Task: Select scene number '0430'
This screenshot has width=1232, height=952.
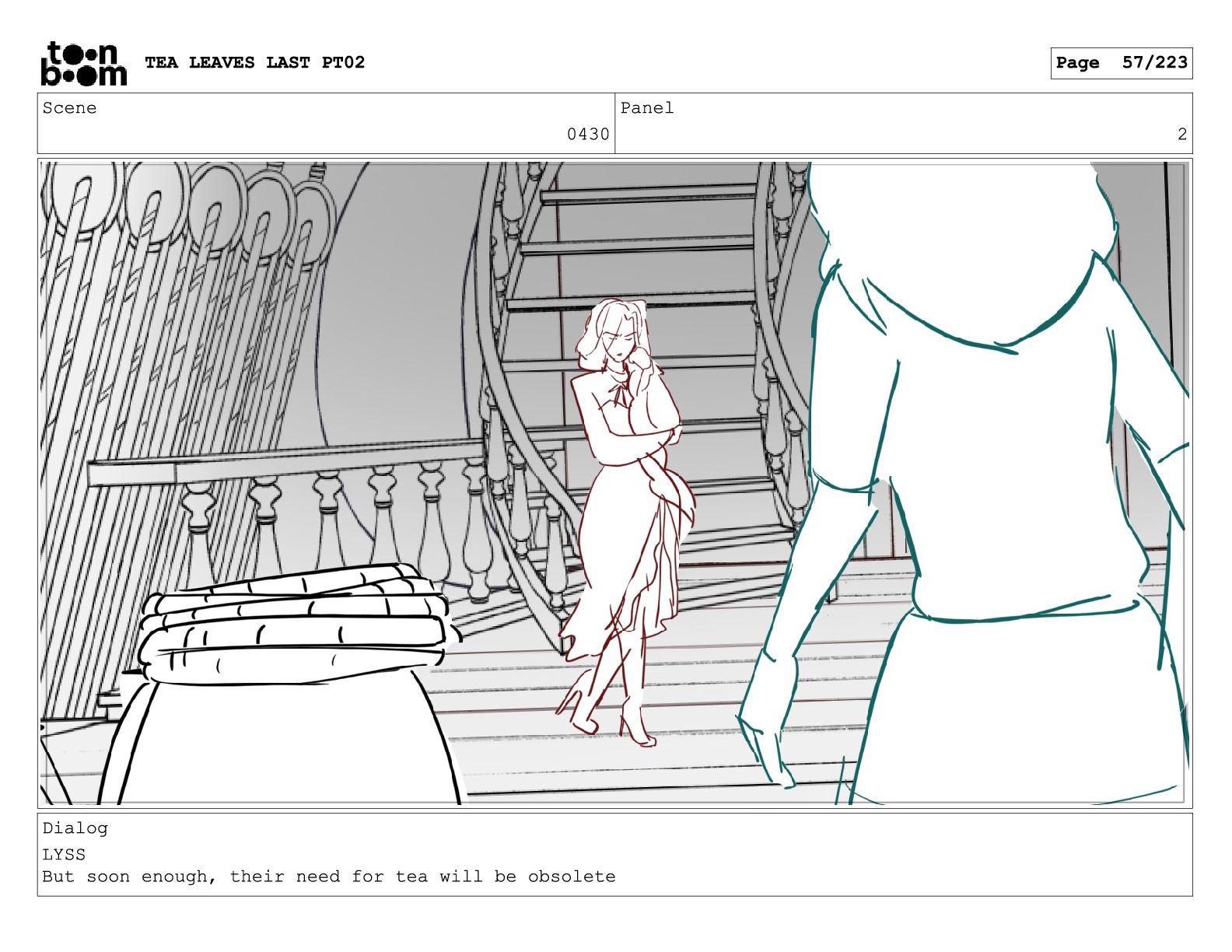Action: 588,135
